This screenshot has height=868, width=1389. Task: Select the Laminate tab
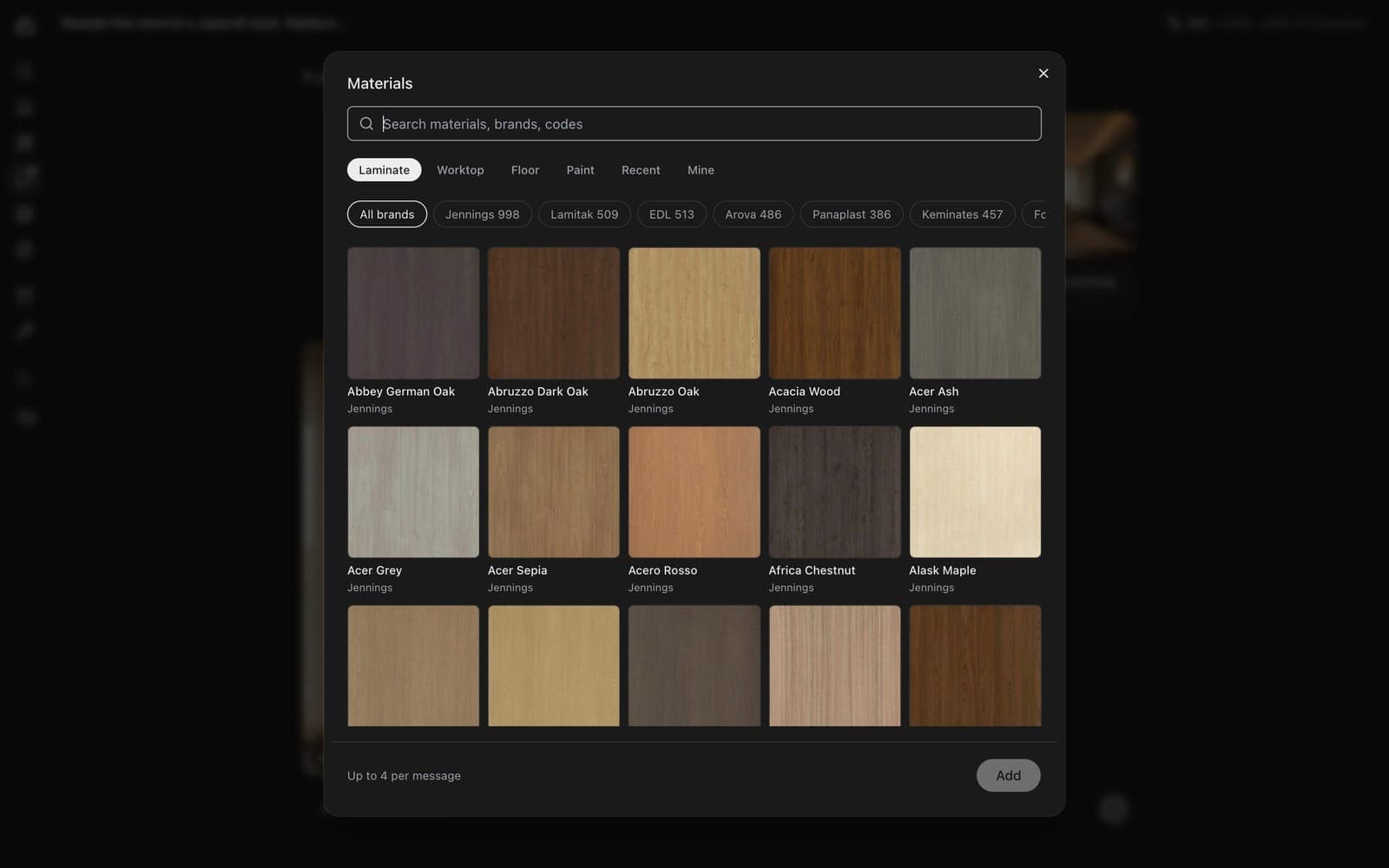click(384, 170)
